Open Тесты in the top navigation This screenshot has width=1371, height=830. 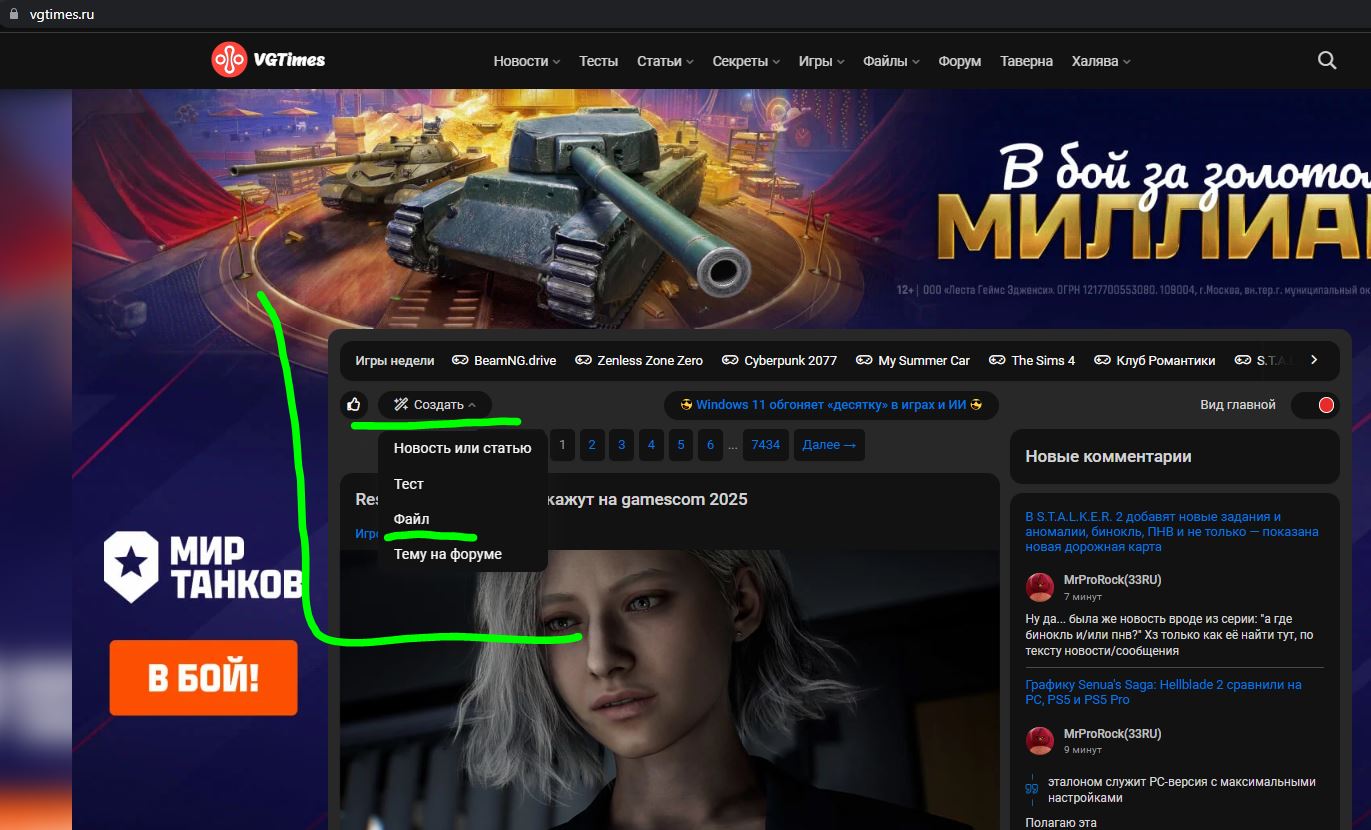click(598, 61)
